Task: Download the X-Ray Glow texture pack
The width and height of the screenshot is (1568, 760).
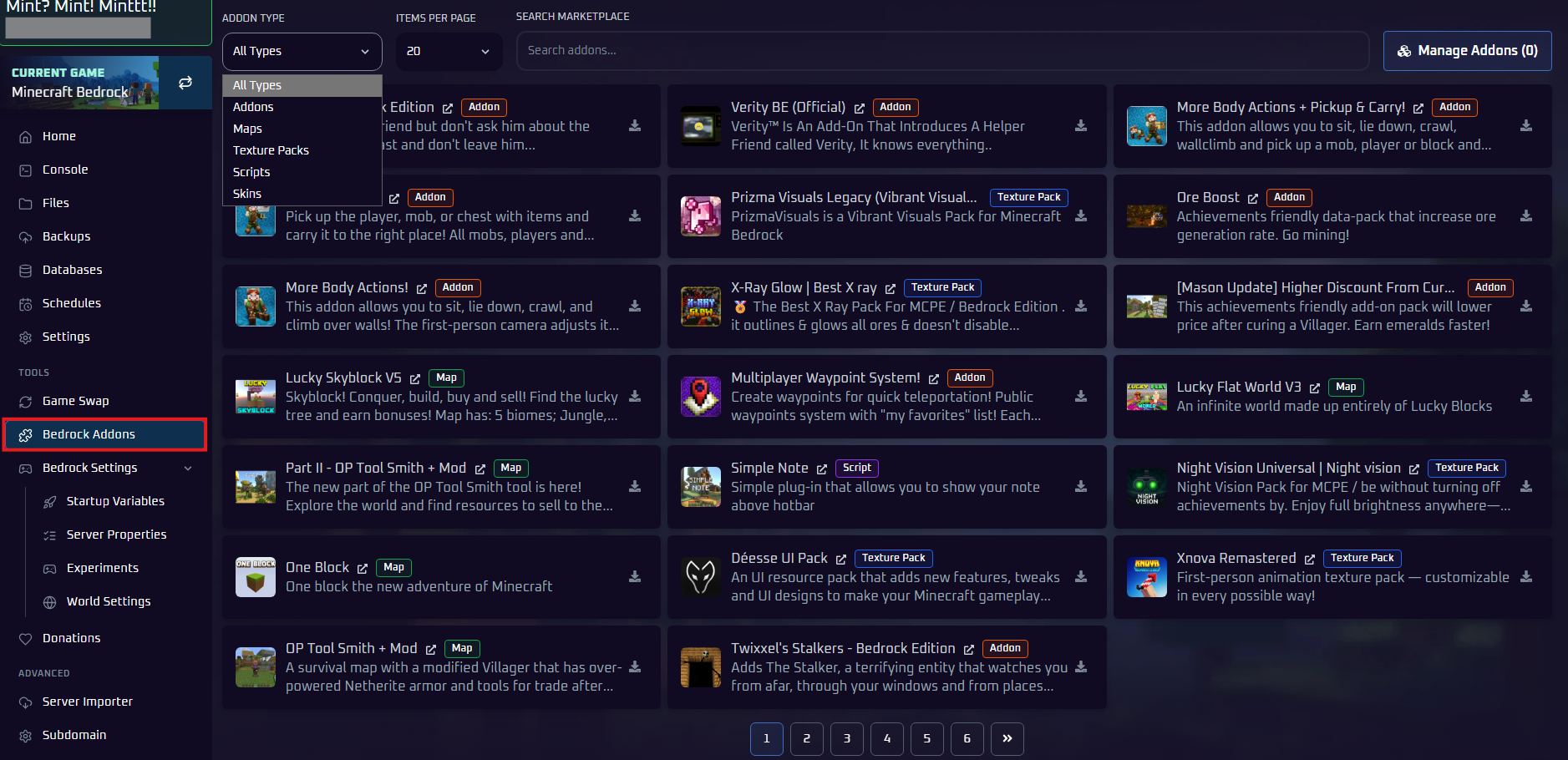Action: point(1081,306)
